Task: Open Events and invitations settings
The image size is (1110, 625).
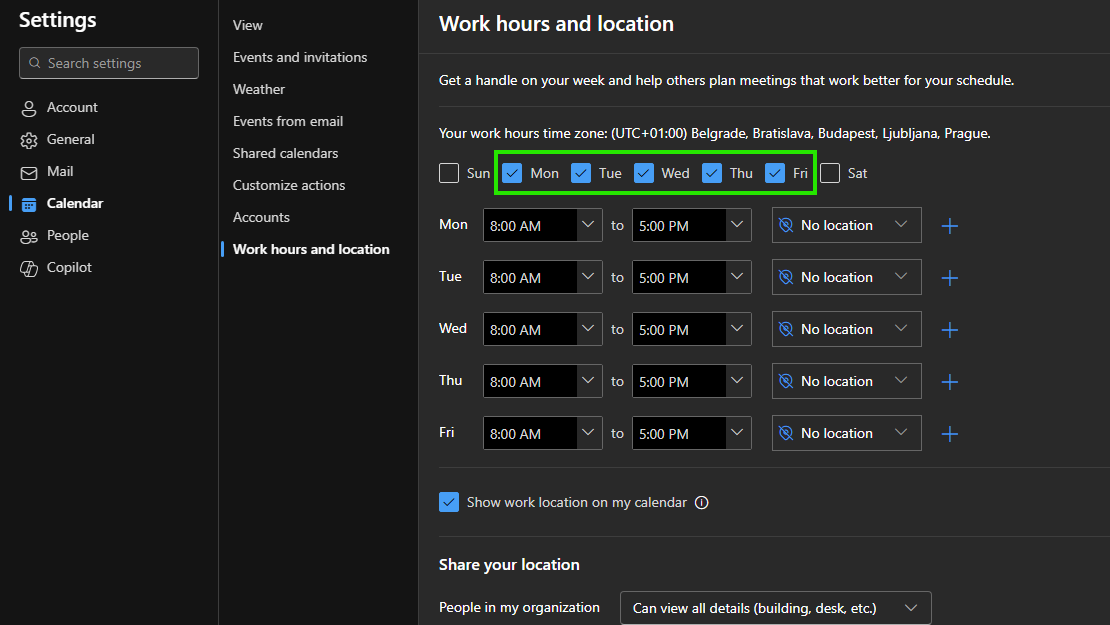Action: 300,57
